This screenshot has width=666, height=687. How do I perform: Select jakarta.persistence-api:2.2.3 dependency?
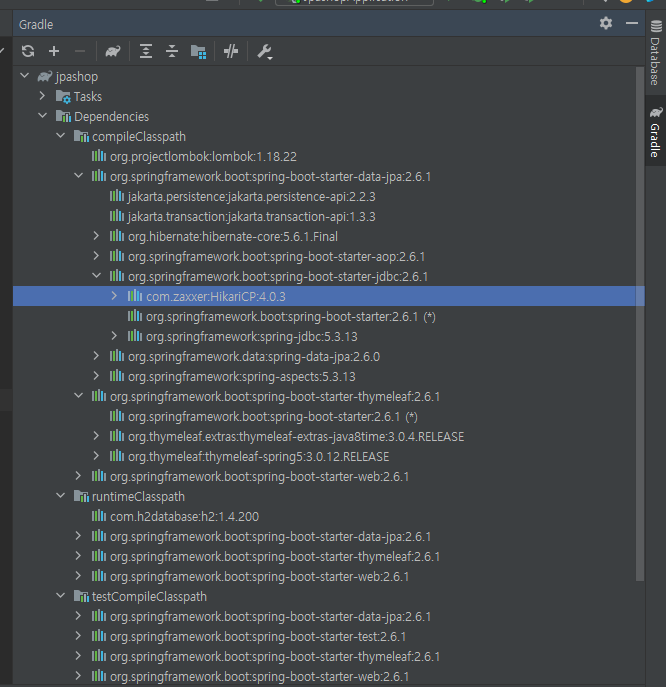(252, 197)
